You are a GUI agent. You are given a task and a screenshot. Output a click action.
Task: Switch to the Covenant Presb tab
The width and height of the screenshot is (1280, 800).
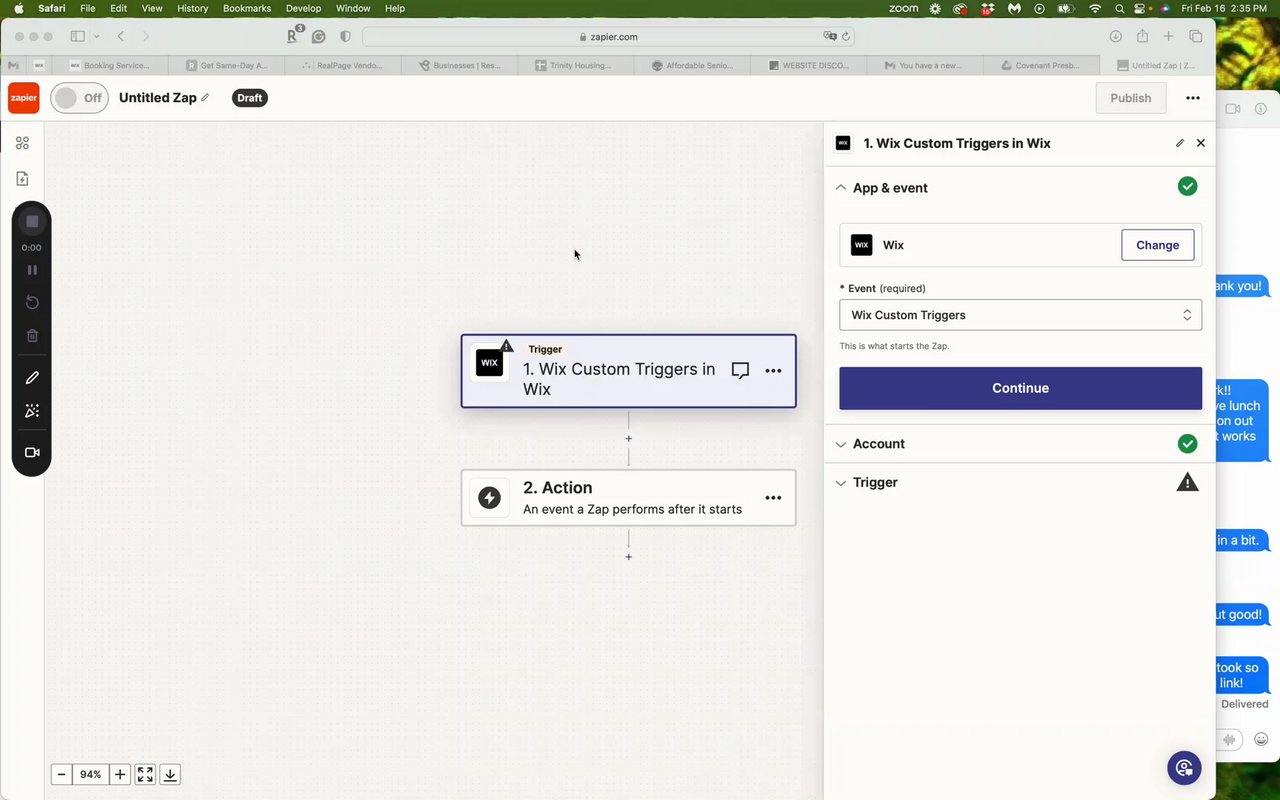(1040, 65)
